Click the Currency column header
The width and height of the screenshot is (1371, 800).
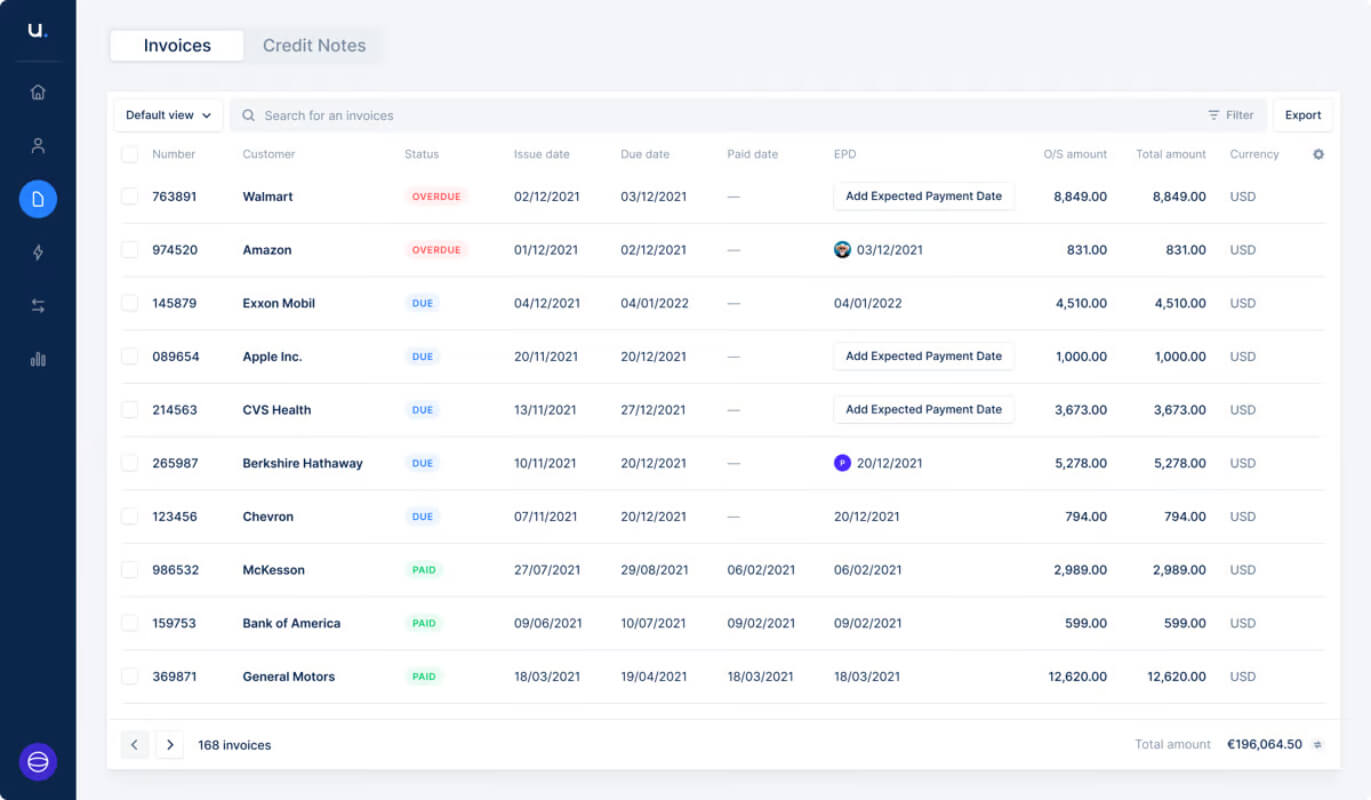(x=1254, y=154)
